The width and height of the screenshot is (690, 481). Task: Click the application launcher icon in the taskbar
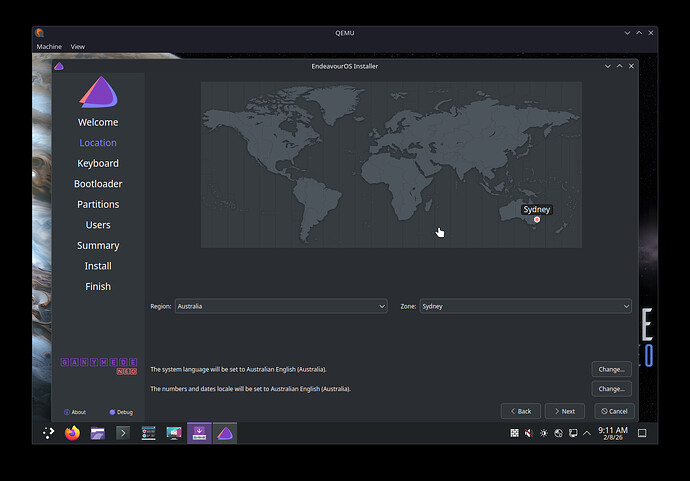tap(47, 433)
